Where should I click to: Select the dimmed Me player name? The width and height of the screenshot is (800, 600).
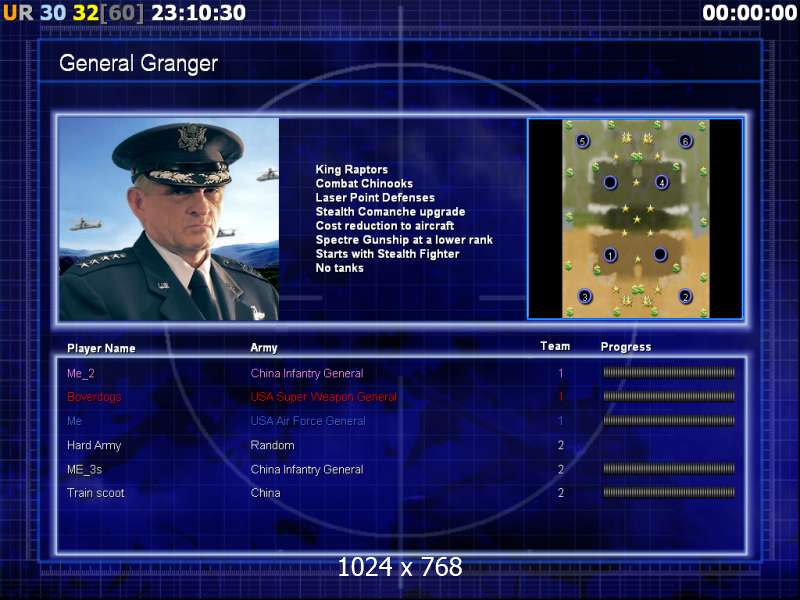pyautogui.click(x=74, y=421)
